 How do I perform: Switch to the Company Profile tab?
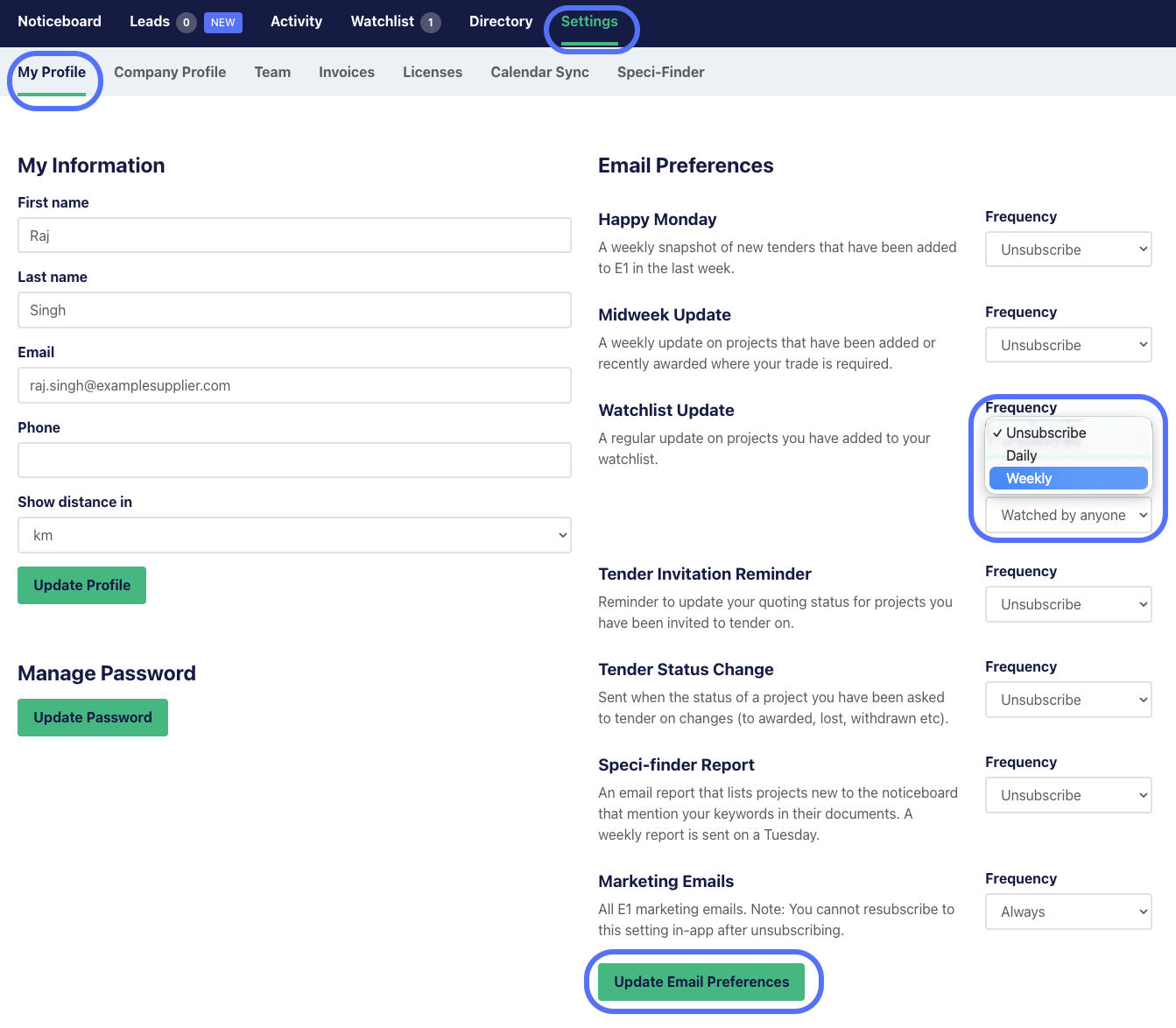pyautogui.click(x=170, y=73)
